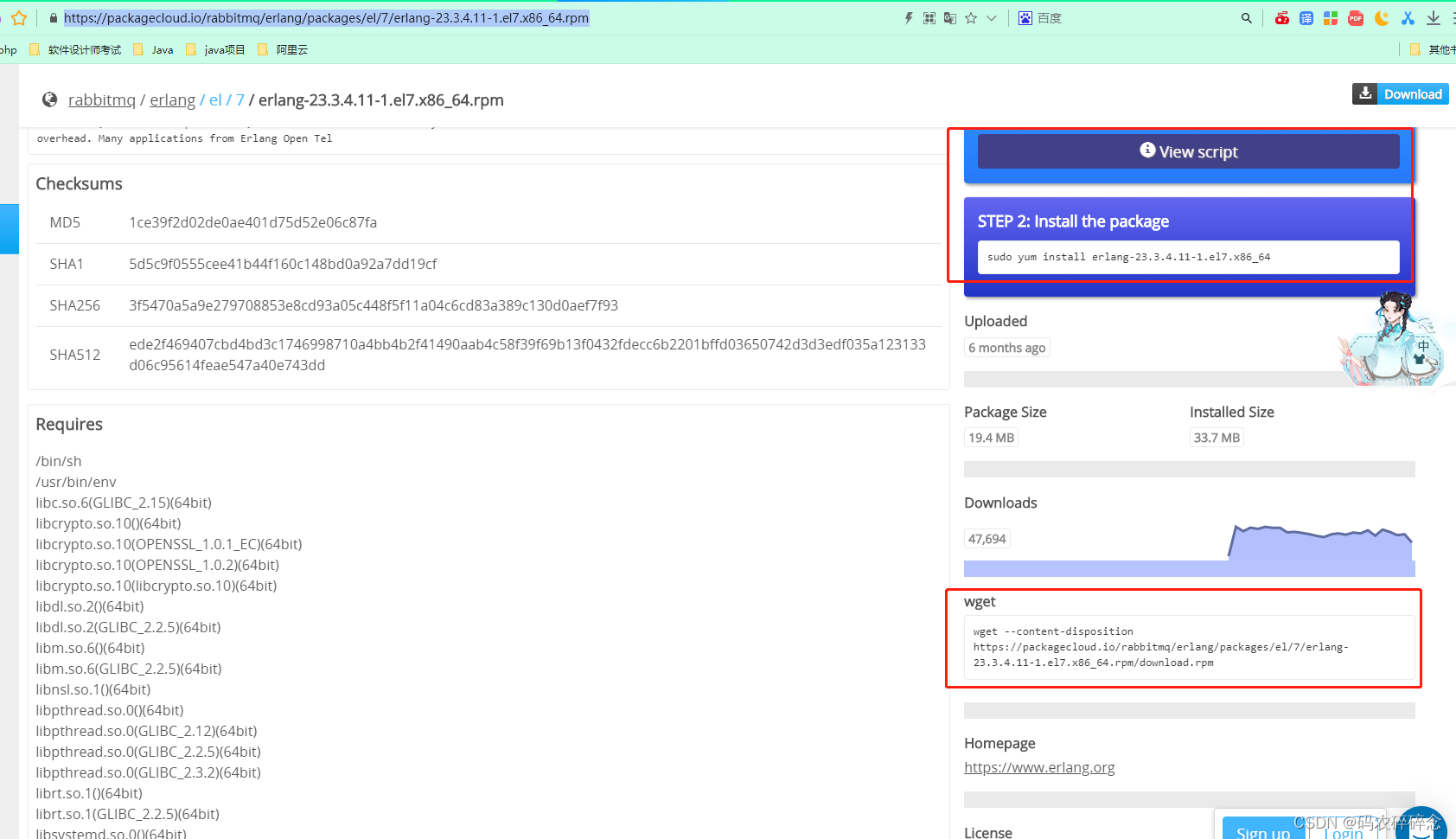Click the blue scissors screenshot tool
1456x839 pixels.
tap(1408, 18)
